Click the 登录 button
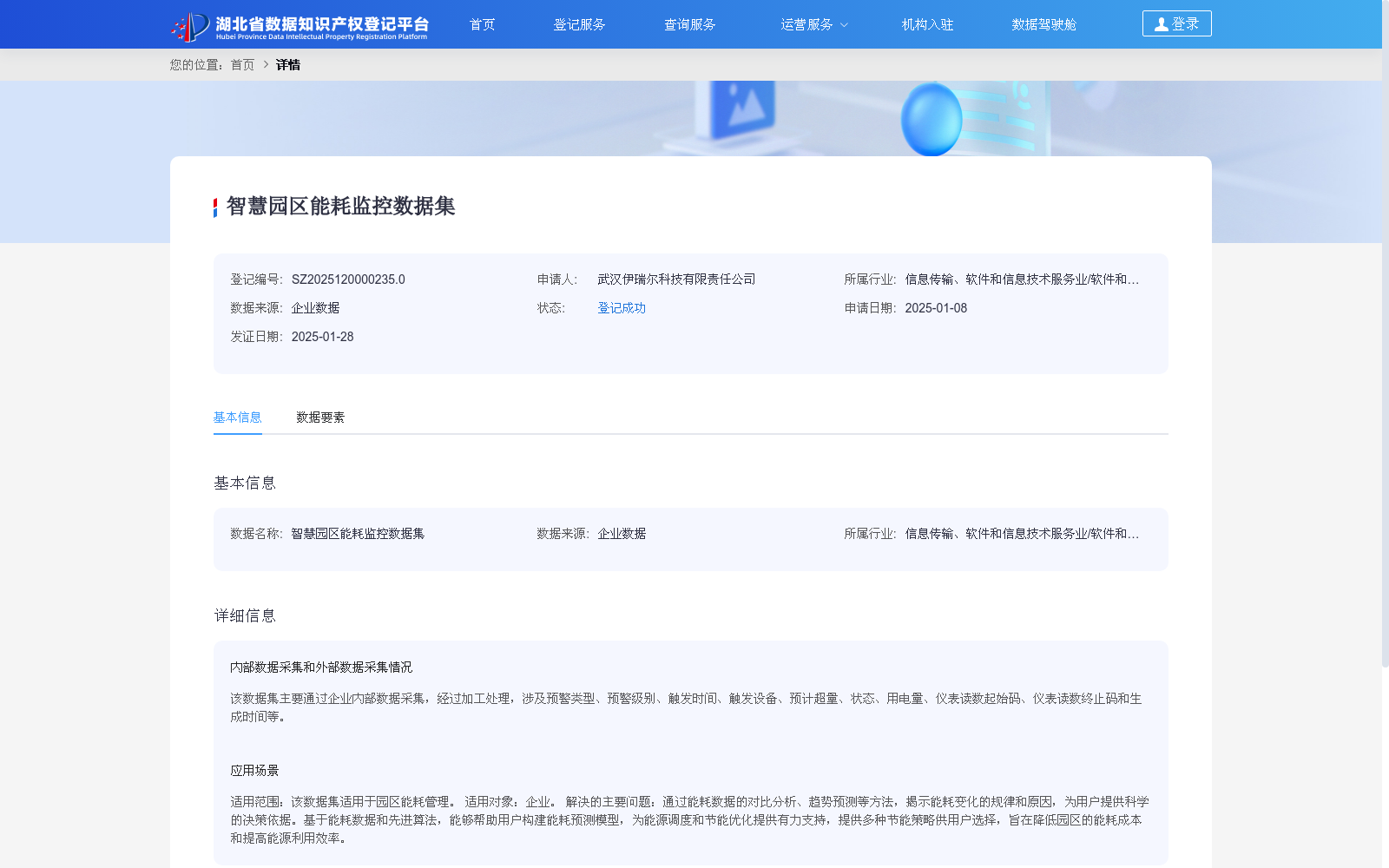This screenshot has width=1389, height=868. [x=1176, y=23]
